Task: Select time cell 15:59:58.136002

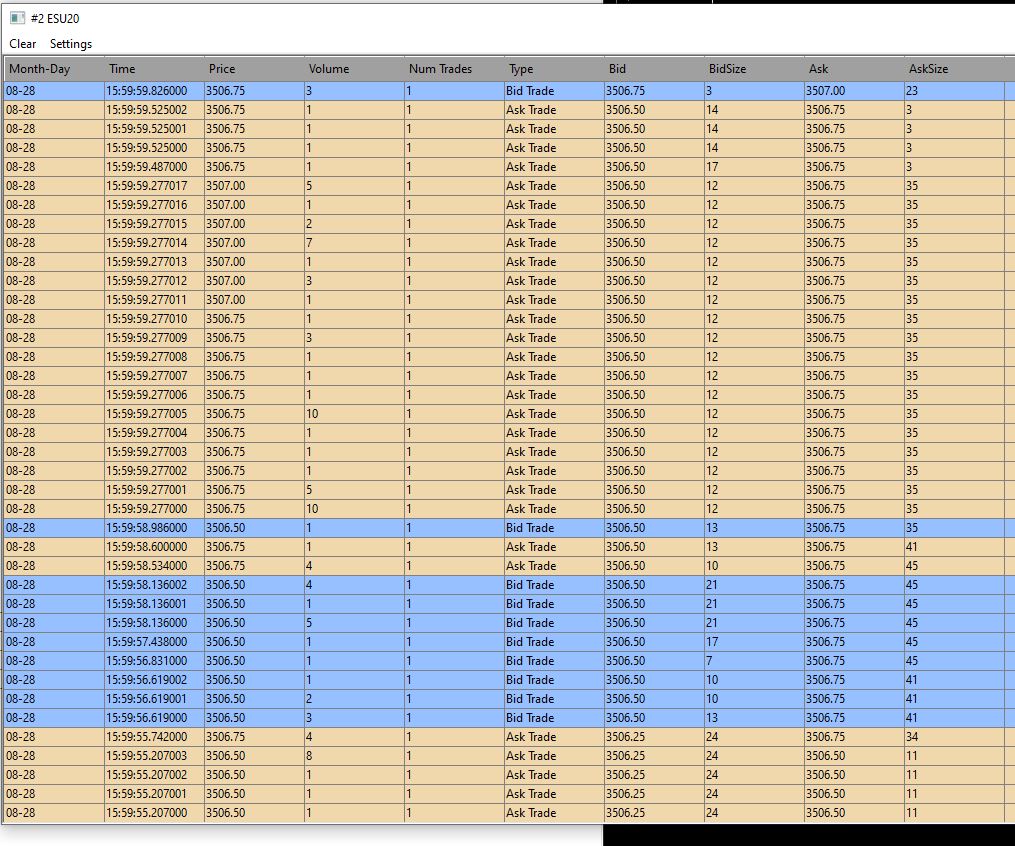Action: pos(153,584)
